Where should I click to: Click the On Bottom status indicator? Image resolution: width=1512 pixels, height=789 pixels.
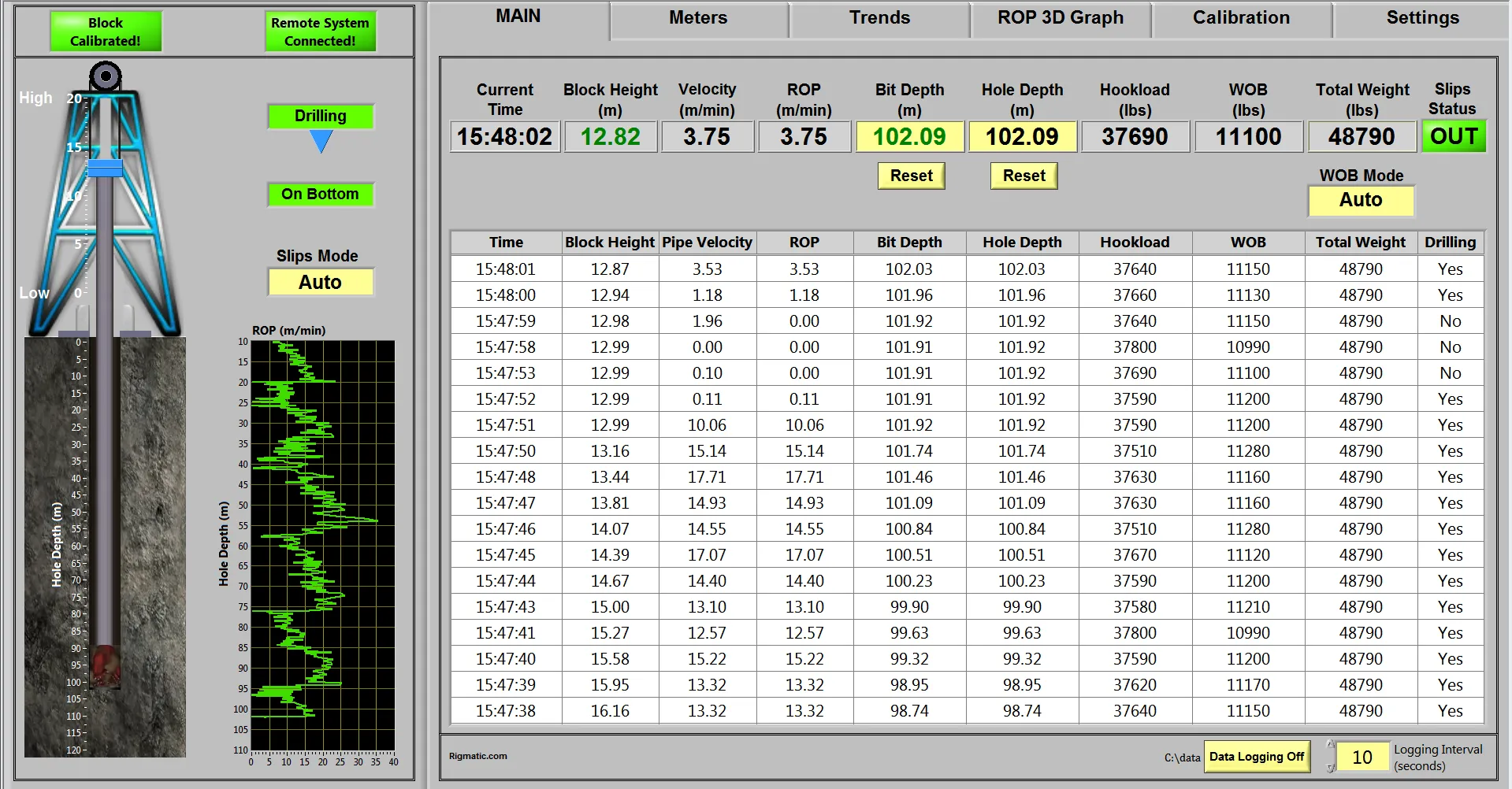pos(320,194)
